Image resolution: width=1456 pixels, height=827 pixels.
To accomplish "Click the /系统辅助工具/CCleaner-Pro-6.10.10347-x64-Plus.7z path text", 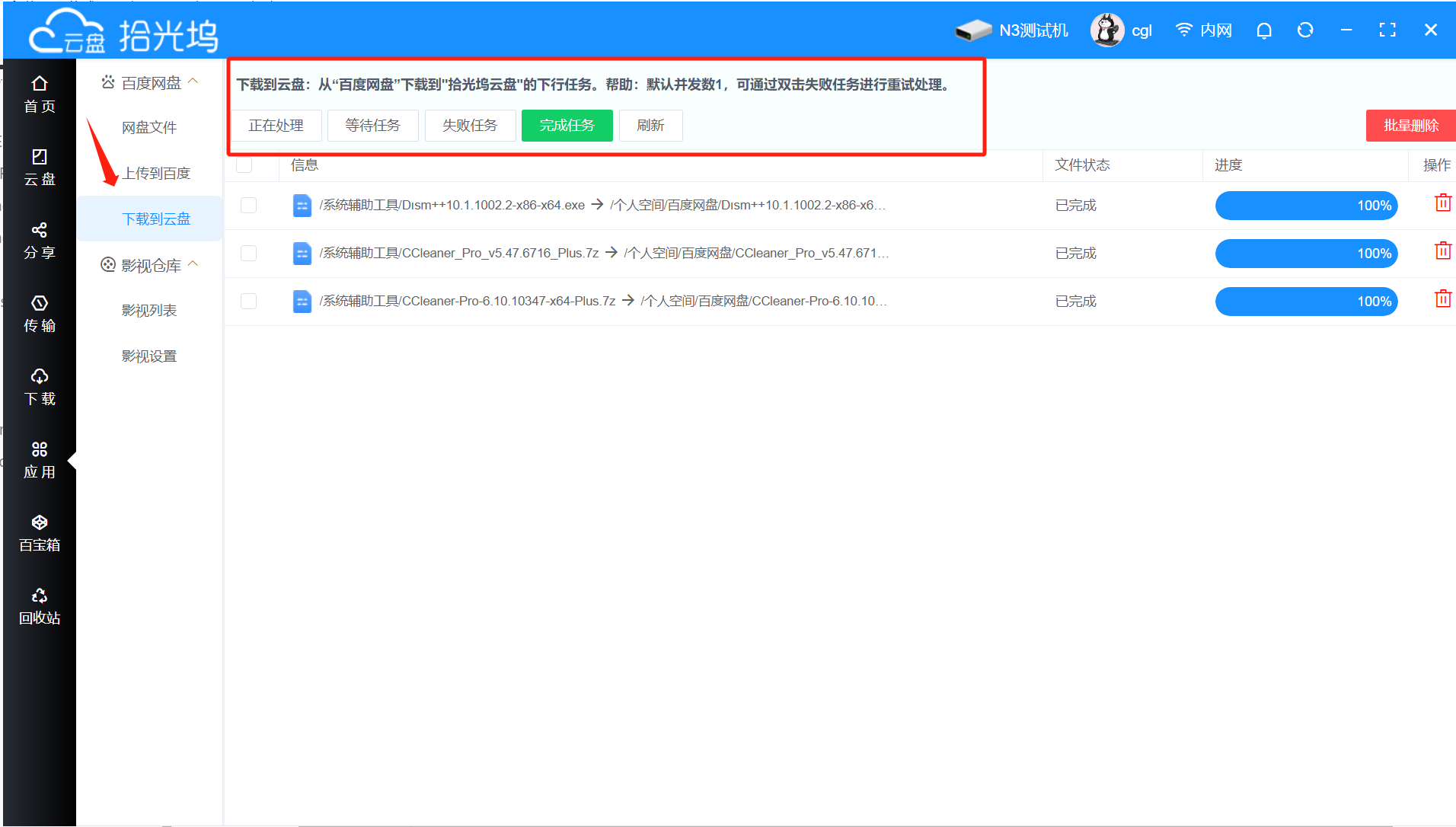I will click(x=468, y=302).
